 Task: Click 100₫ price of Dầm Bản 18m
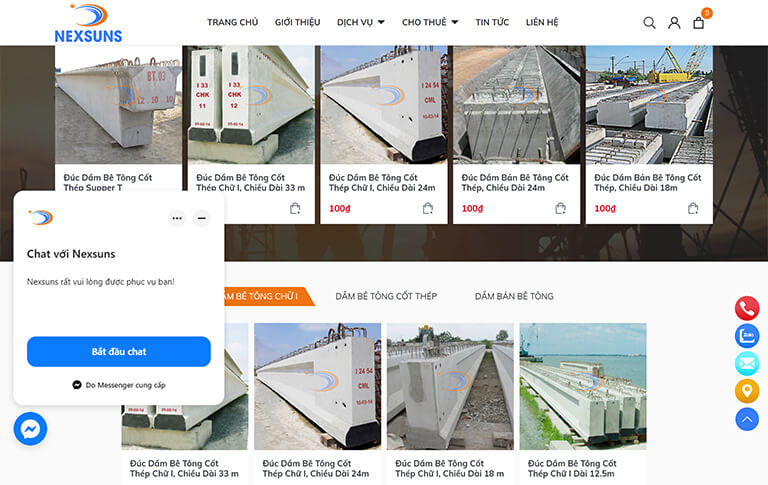[605, 209]
